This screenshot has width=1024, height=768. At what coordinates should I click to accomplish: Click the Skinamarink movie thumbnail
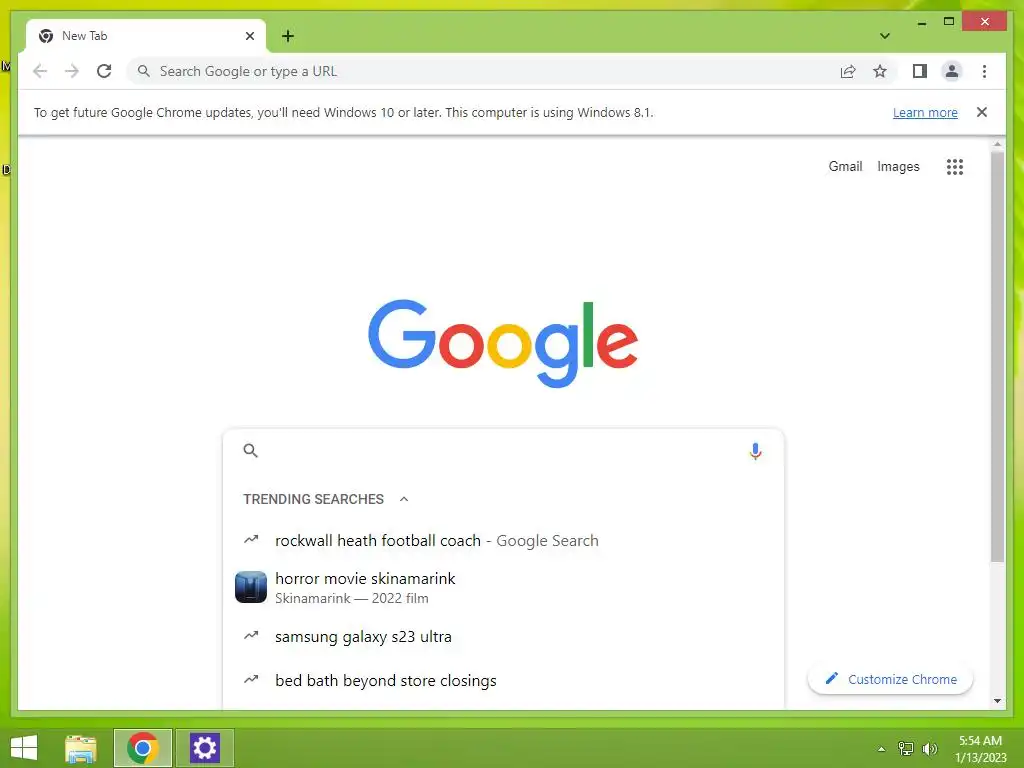click(251, 586)
